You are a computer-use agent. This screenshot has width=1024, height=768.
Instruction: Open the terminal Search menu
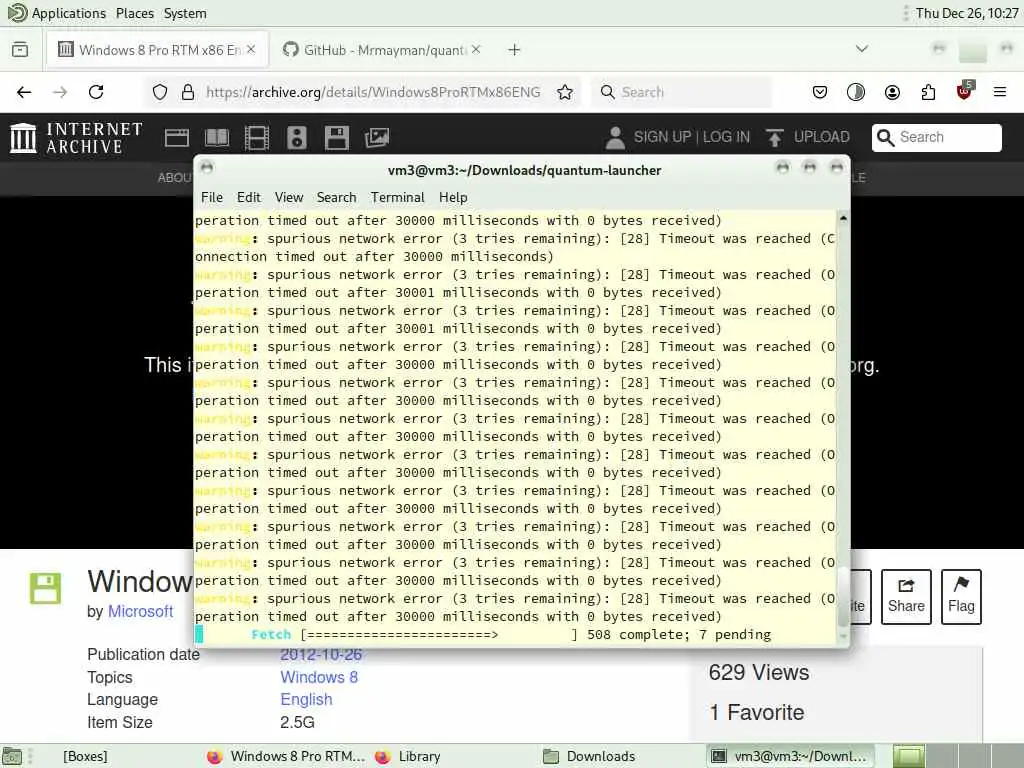point(336,197)
